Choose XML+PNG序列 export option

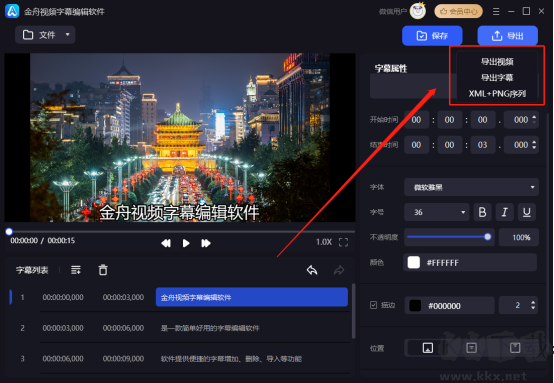[497, 94]
